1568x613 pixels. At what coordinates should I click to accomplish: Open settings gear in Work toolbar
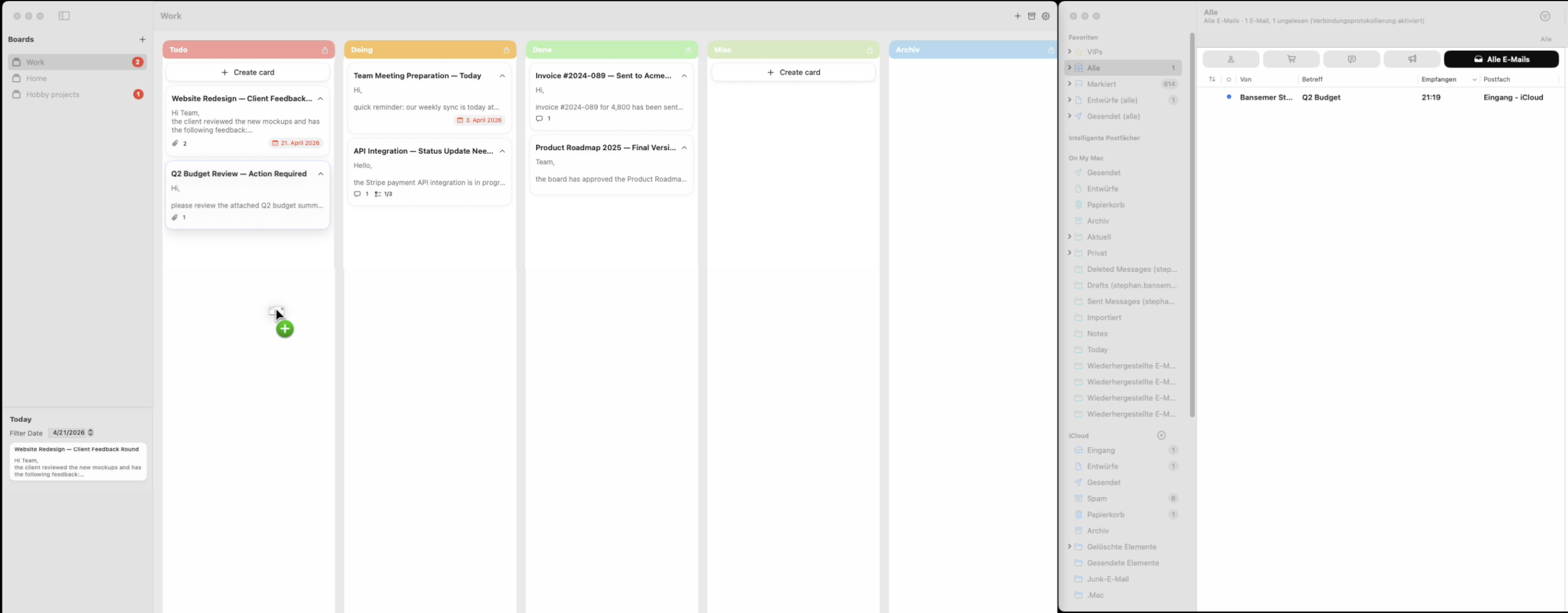point(1046,16)
